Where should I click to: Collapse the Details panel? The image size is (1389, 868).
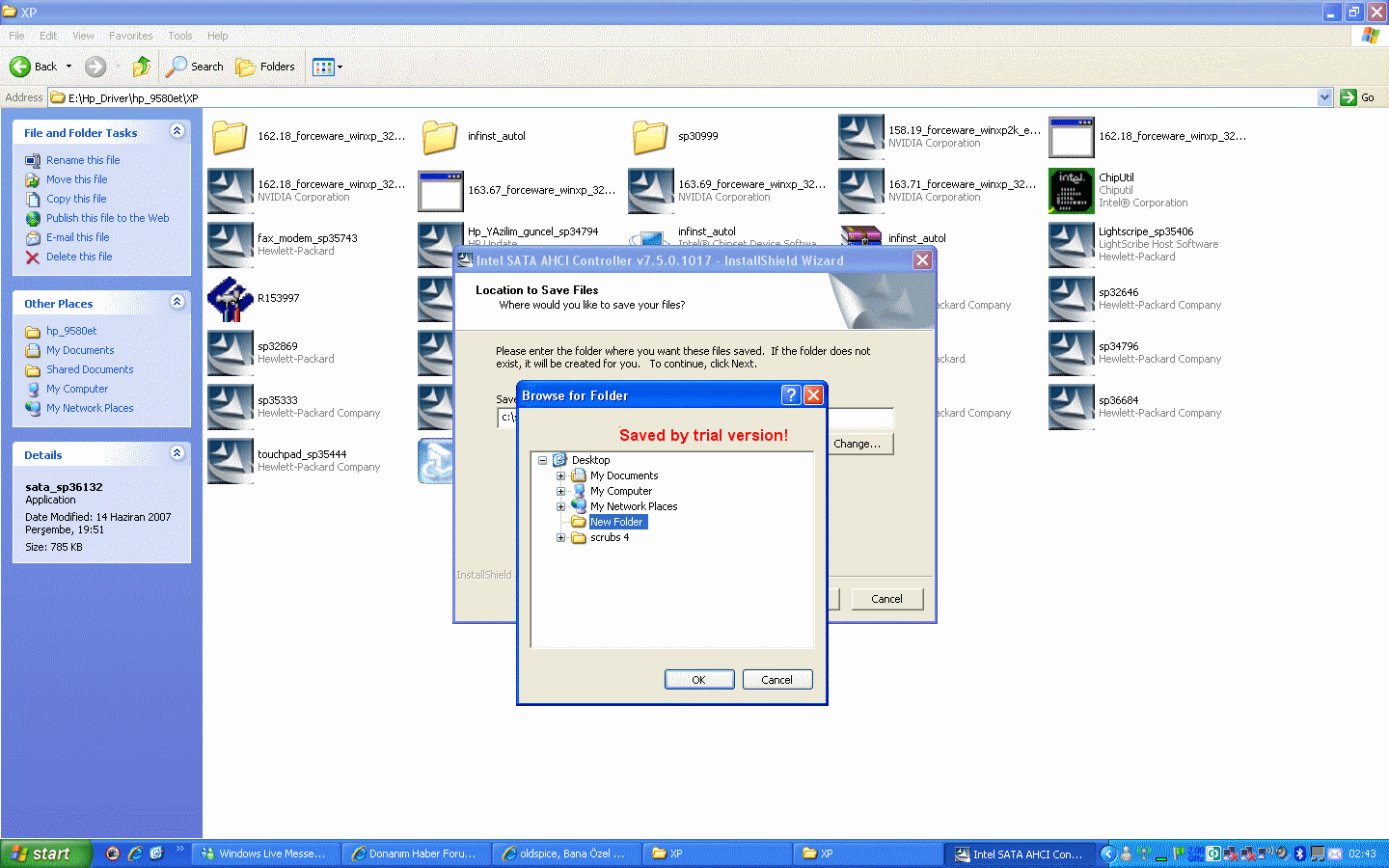[177, 453]
